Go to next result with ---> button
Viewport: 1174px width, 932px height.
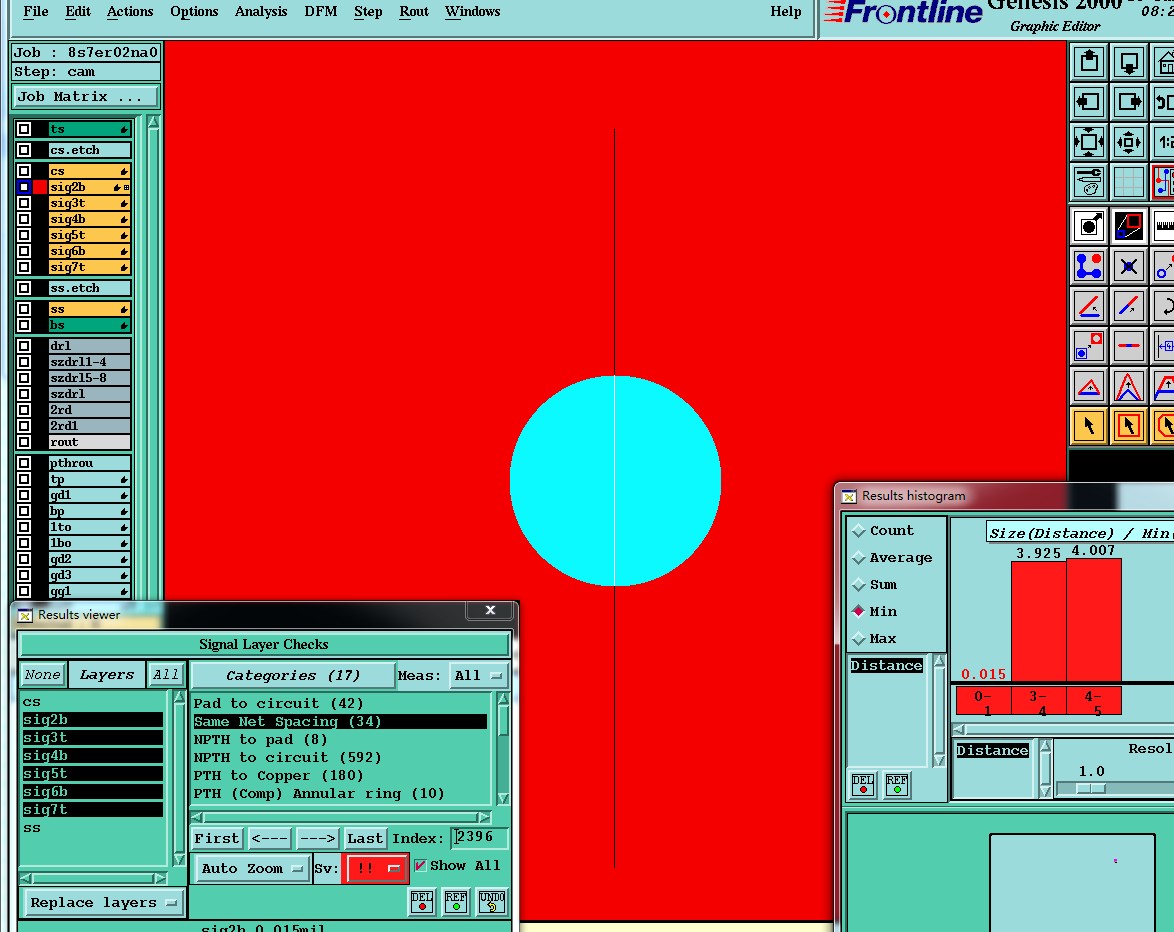(317, 838)
